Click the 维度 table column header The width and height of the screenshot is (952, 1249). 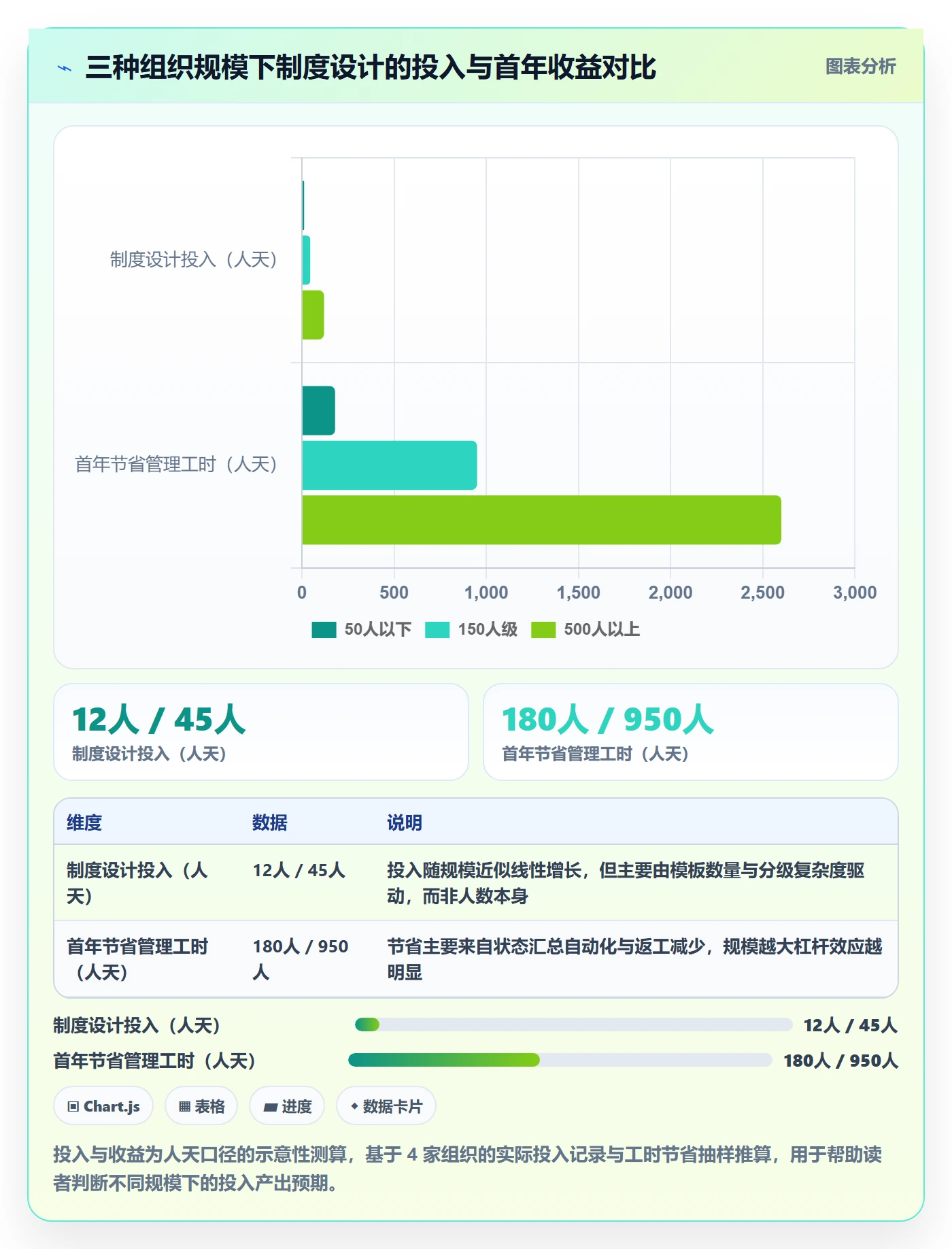coord(84,822)
